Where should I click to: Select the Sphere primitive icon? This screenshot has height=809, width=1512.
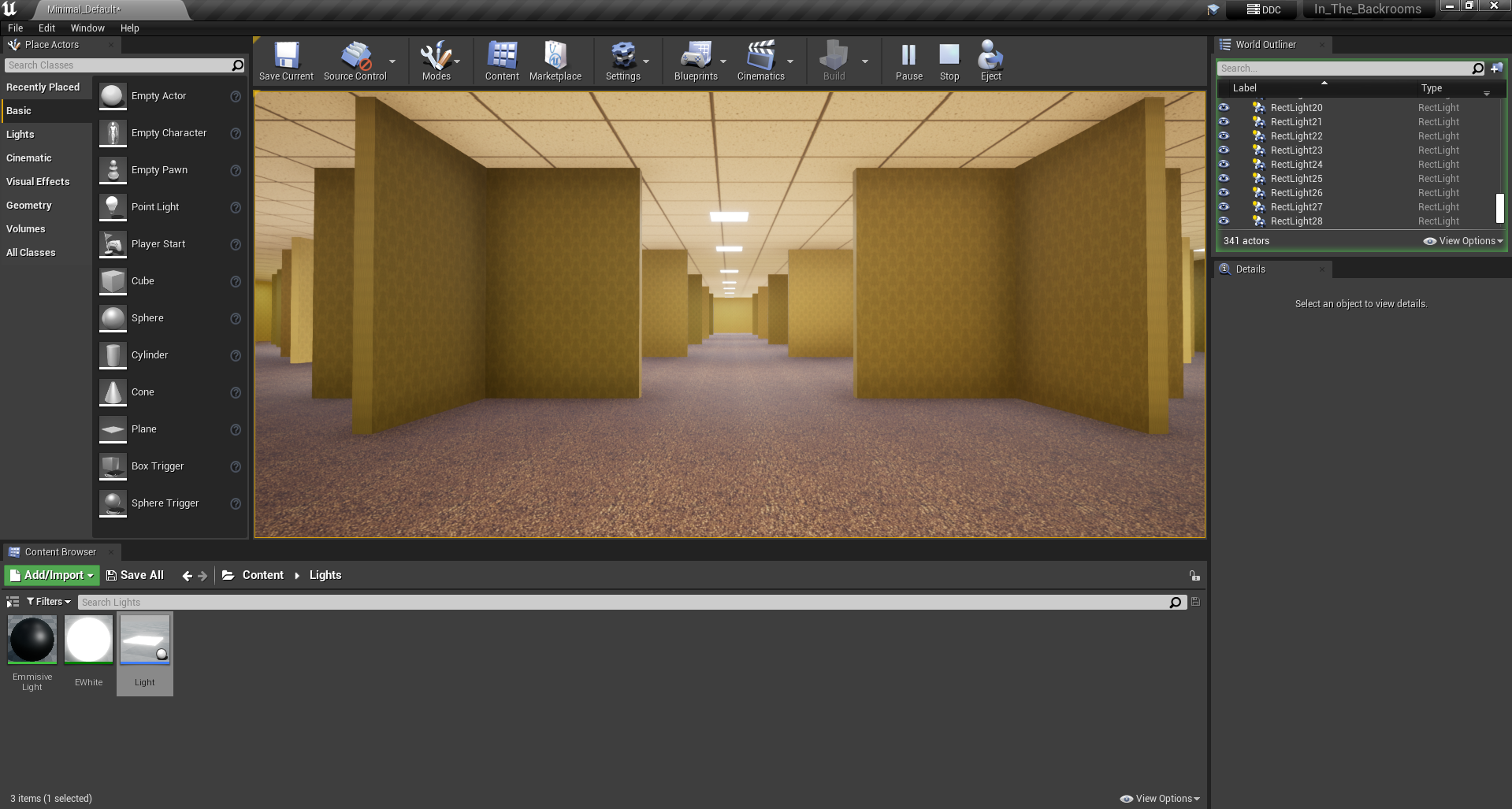coord(113,318)
